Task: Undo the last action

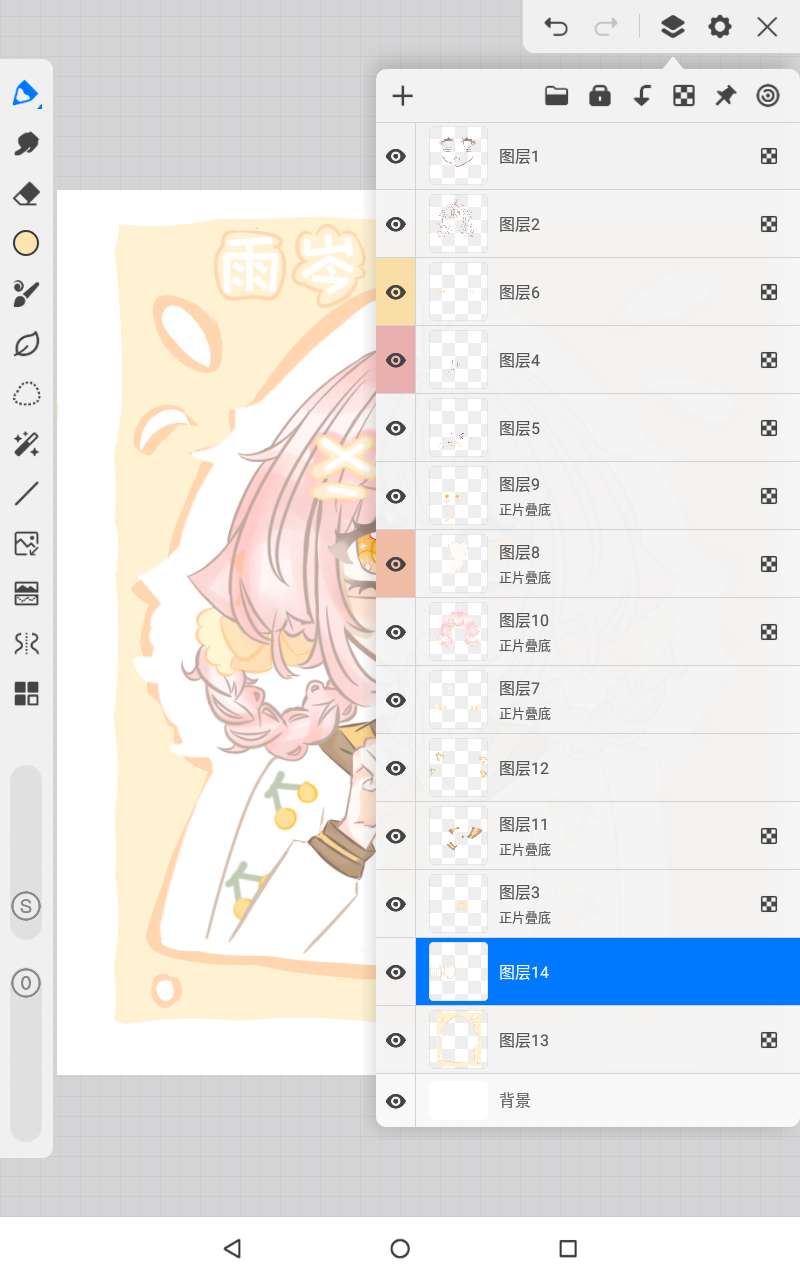Action: (x=556, y=27)
